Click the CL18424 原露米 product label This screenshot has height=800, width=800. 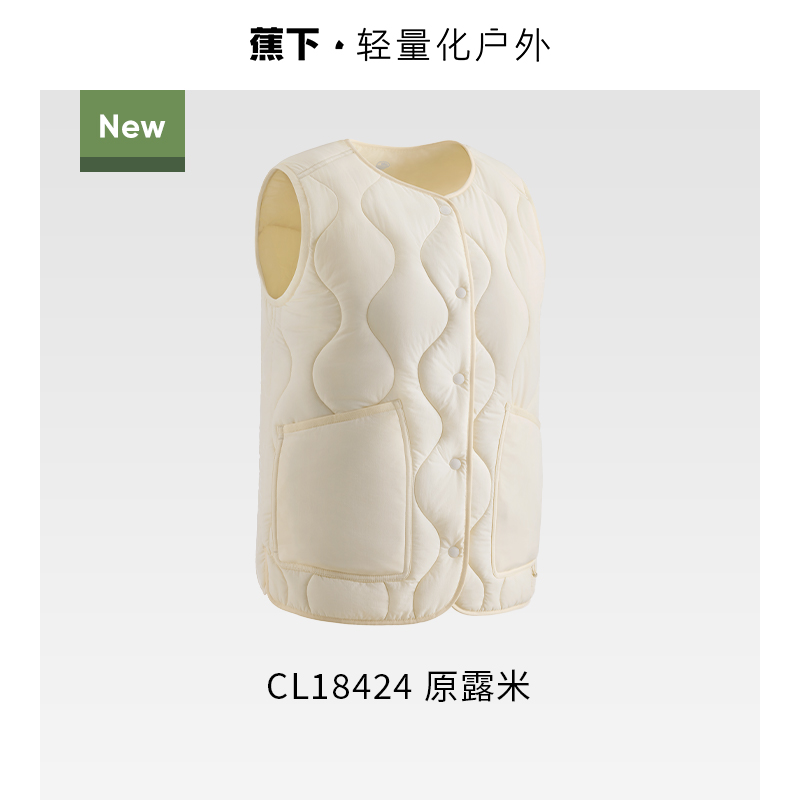399,687
